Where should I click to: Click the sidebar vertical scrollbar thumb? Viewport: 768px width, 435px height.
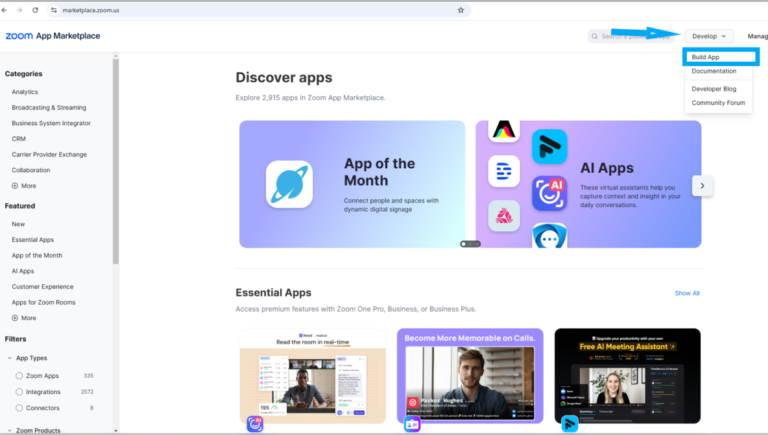point(116,162)
